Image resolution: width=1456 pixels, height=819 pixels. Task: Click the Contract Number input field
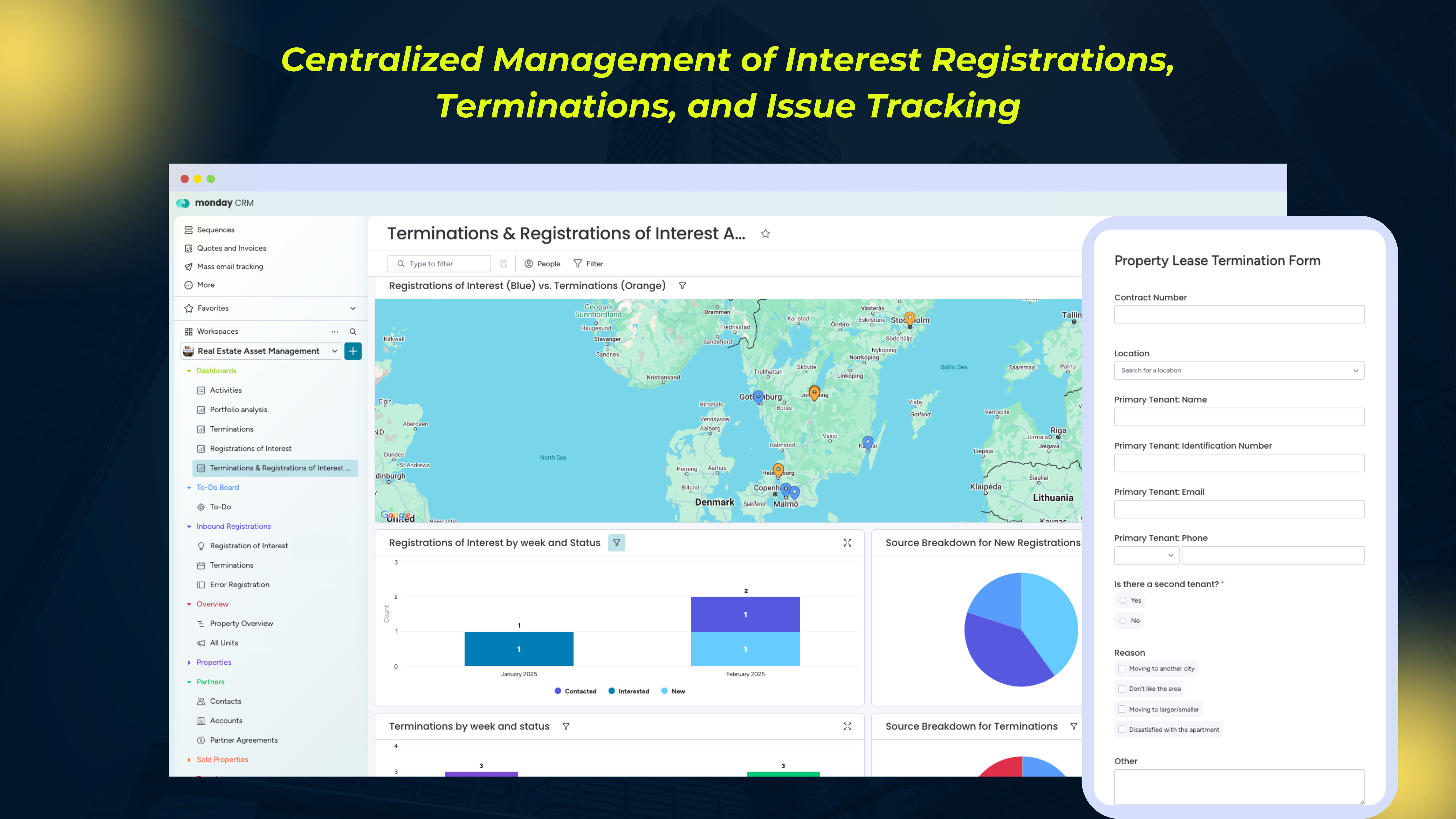click(x=1239, y=314)
